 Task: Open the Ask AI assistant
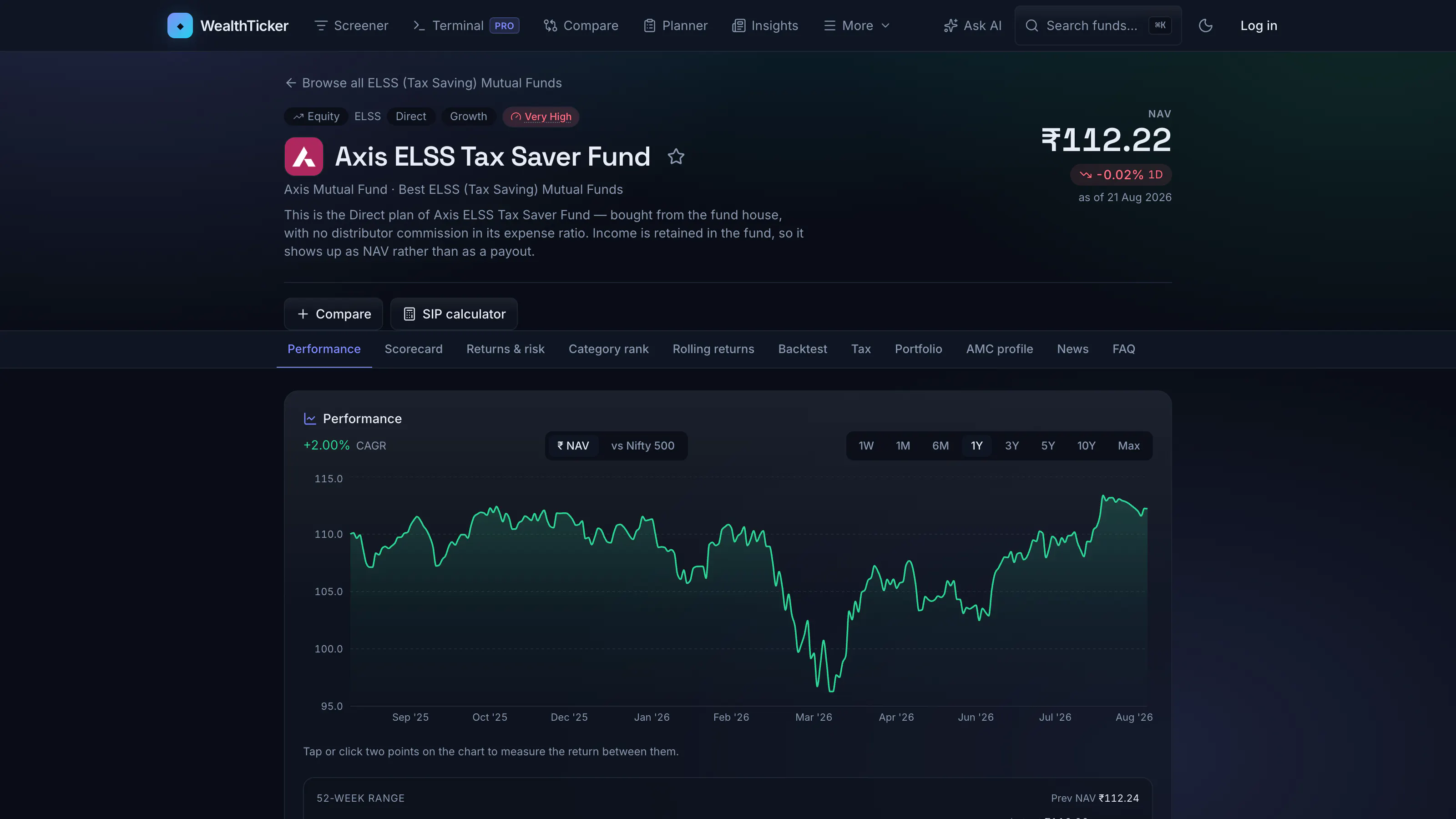click(x=973, y=25)
